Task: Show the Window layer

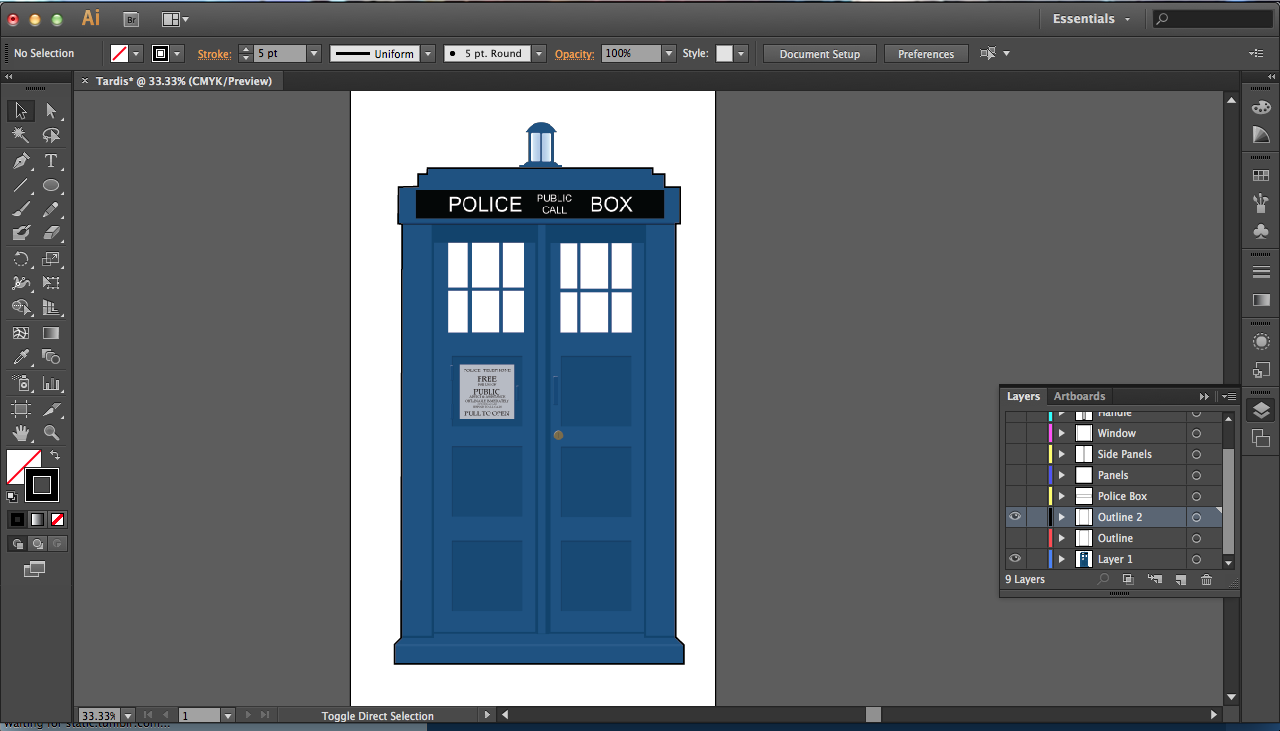Action: 1015,433
